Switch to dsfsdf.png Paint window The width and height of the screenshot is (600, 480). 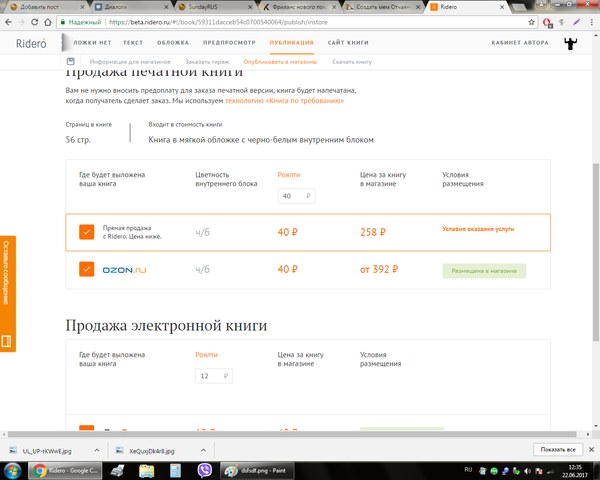coord(255,470)
